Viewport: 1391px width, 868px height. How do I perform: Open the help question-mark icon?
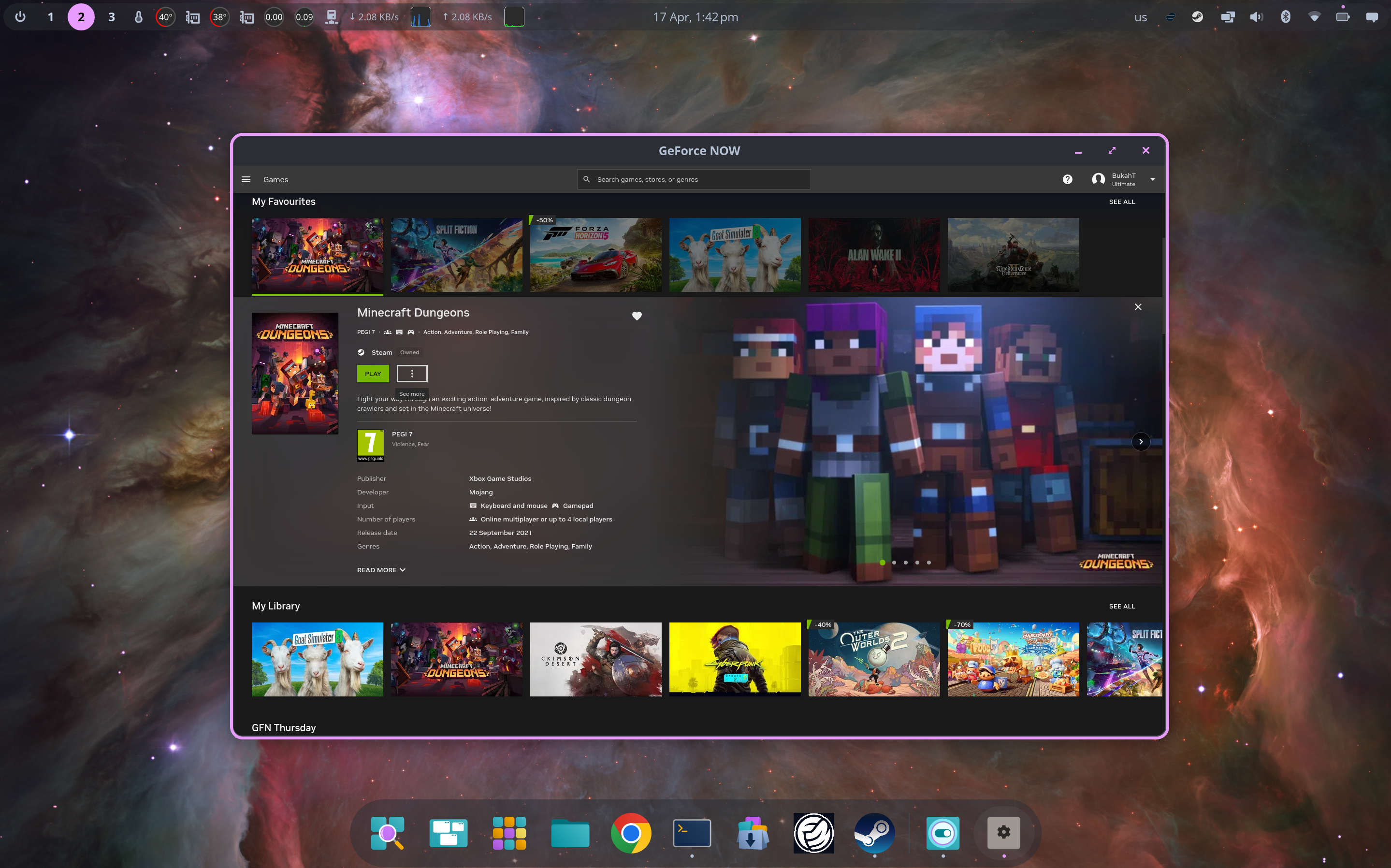[x=1068, y=179]
